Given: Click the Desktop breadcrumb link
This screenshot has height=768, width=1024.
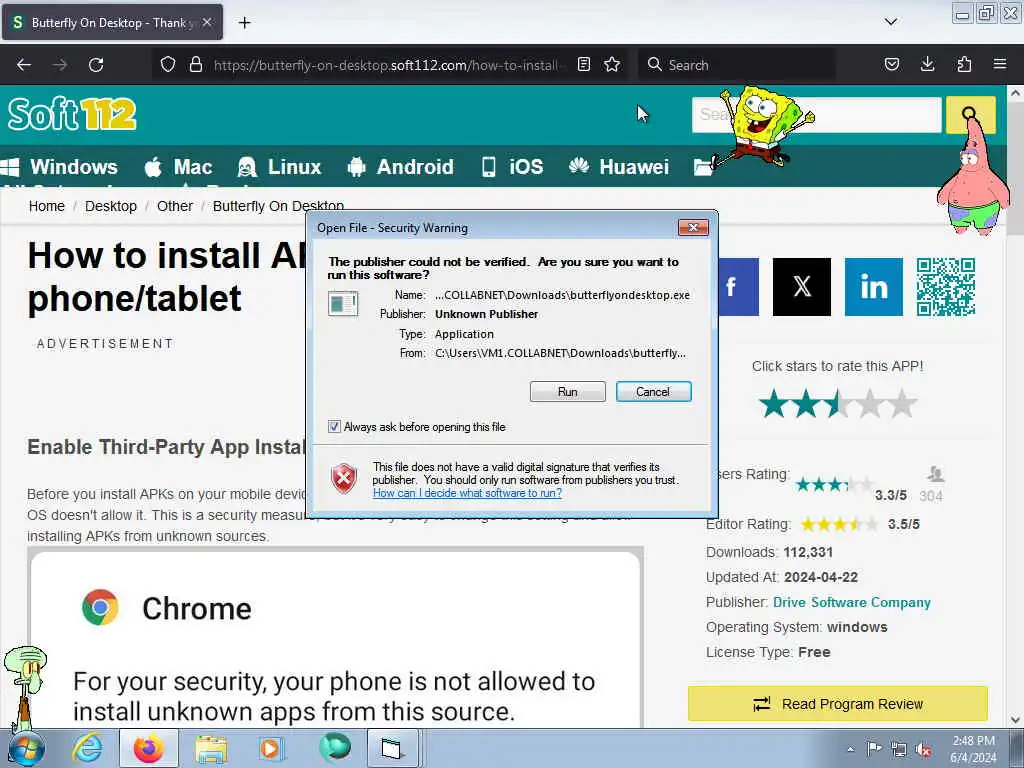Looking at the screenshot, I should pos(111,206).
